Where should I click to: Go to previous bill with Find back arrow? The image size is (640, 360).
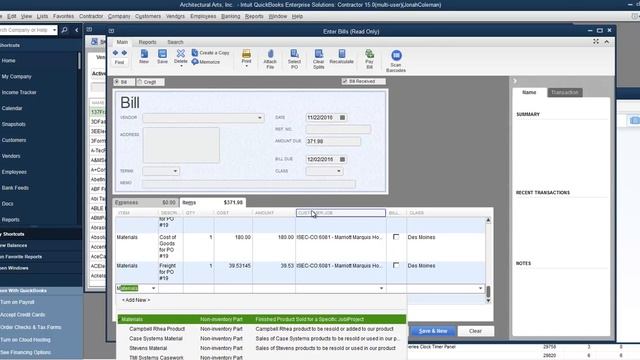pyautogui.click(x=115, y=53)
